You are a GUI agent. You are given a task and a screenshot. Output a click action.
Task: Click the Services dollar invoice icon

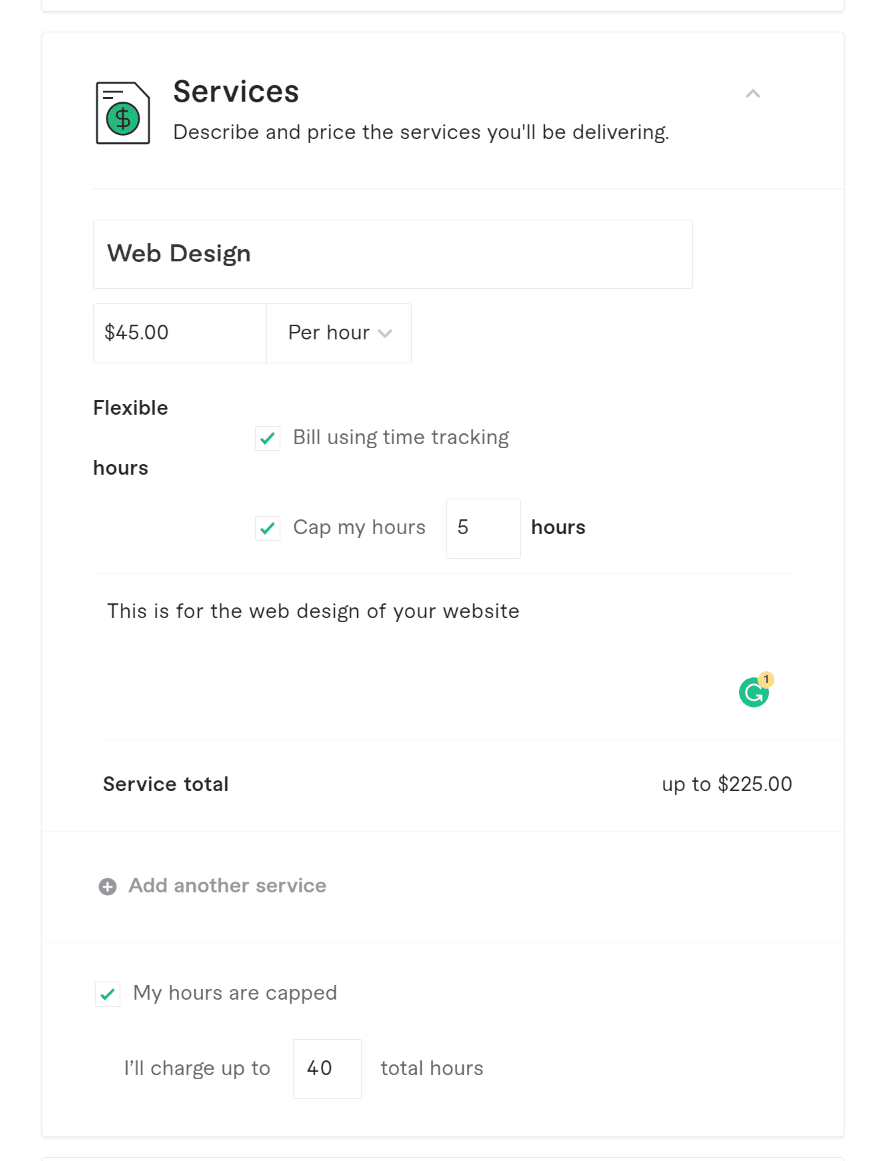click(x=123, y=113)
